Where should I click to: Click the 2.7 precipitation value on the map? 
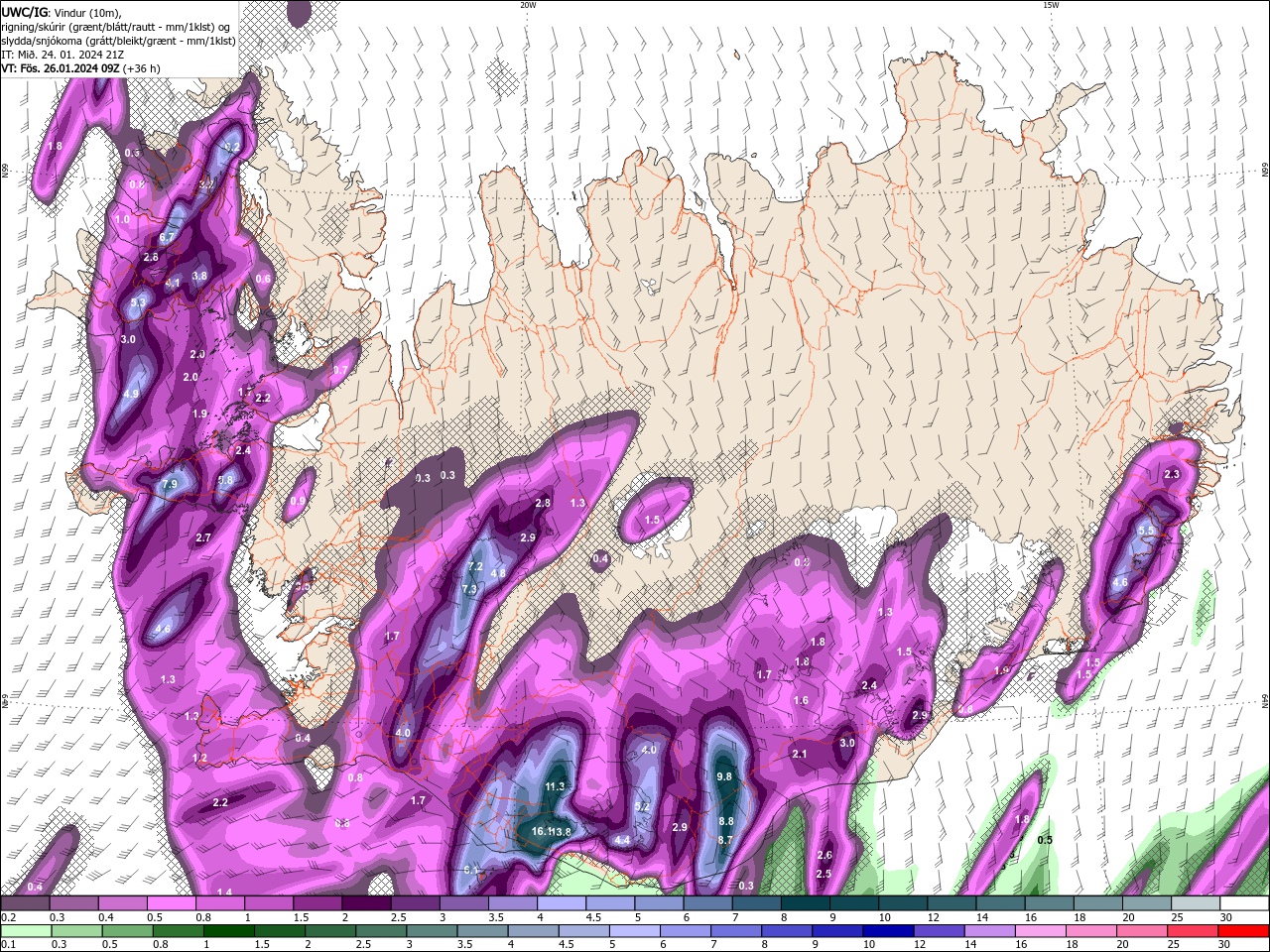pyautogui.click(x=203, y=537)
